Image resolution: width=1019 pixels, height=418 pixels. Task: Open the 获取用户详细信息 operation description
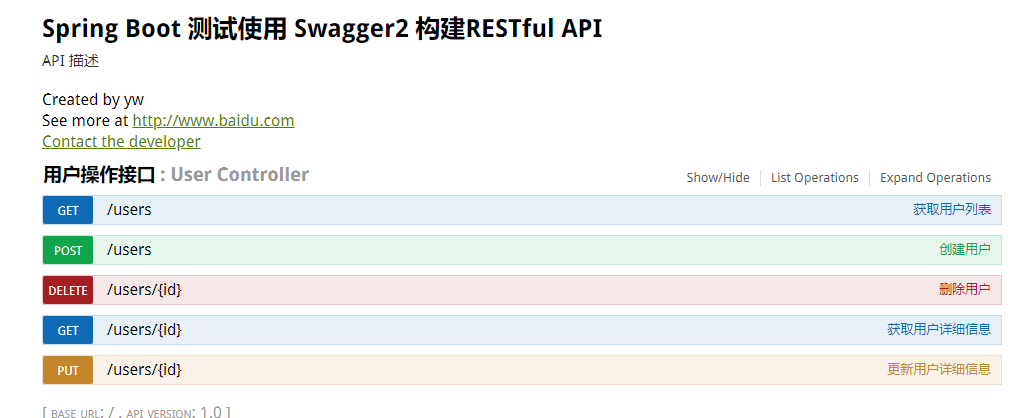pos(938,330)
